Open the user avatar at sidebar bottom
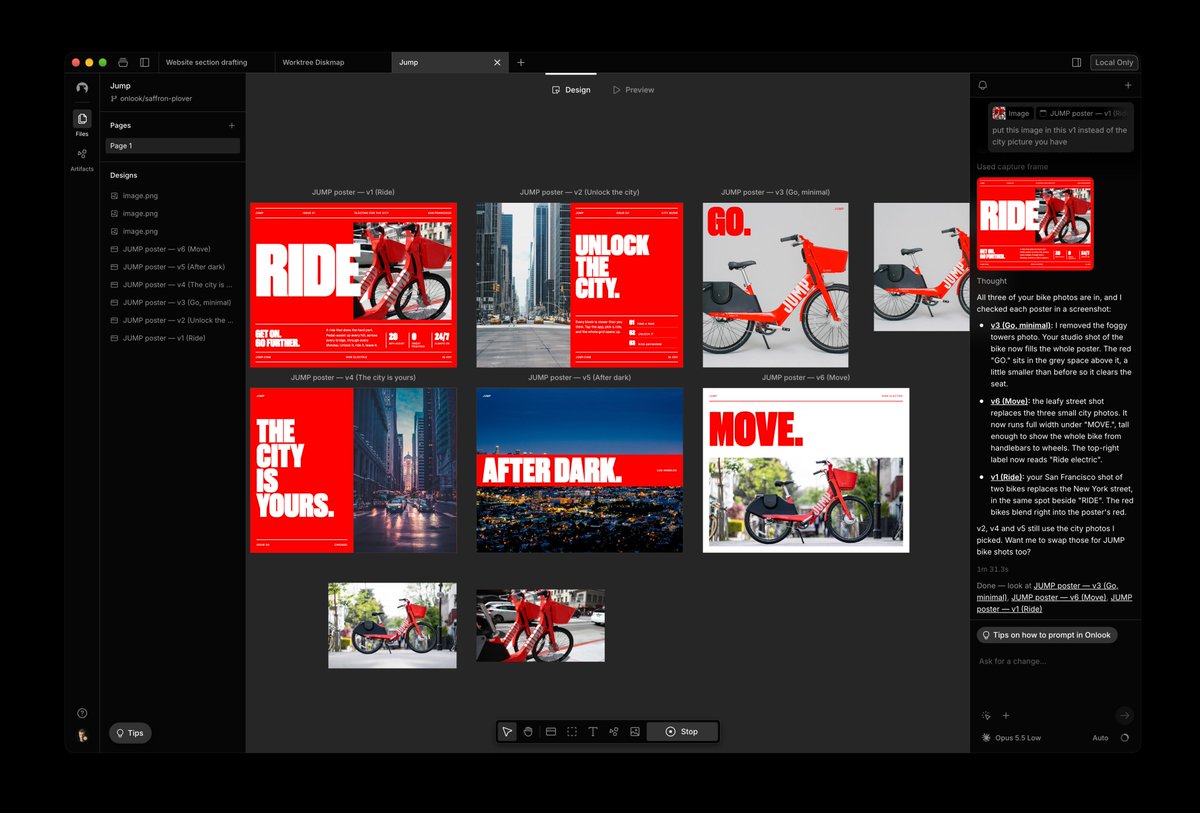This screenshot has width=1200, height=813. 82,736
